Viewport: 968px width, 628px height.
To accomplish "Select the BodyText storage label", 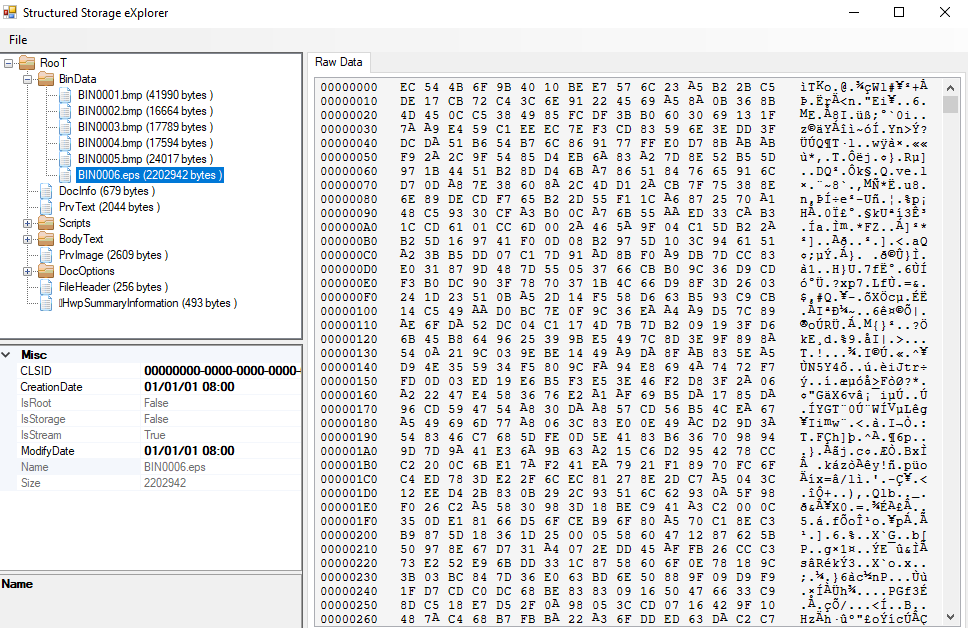I will click(x=81, y=239).
